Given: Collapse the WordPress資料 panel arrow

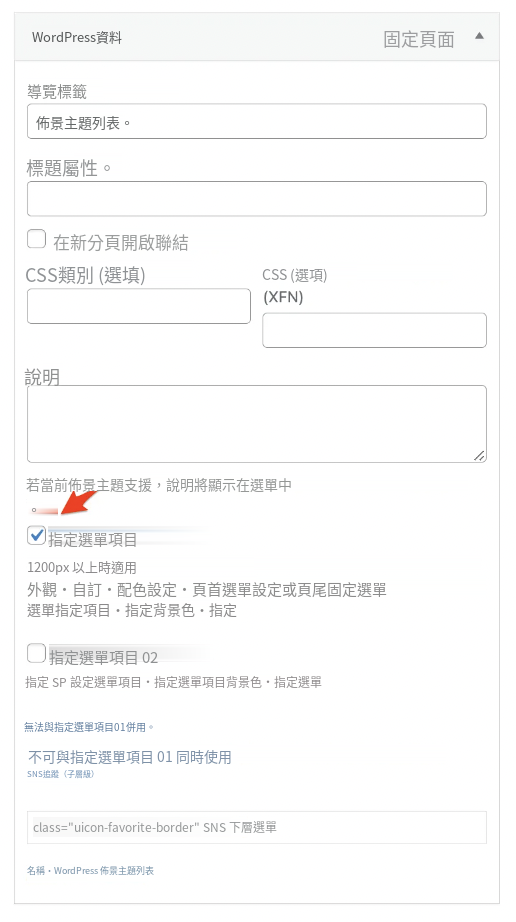Looking at the screenshot, I should tap(480, 36).
